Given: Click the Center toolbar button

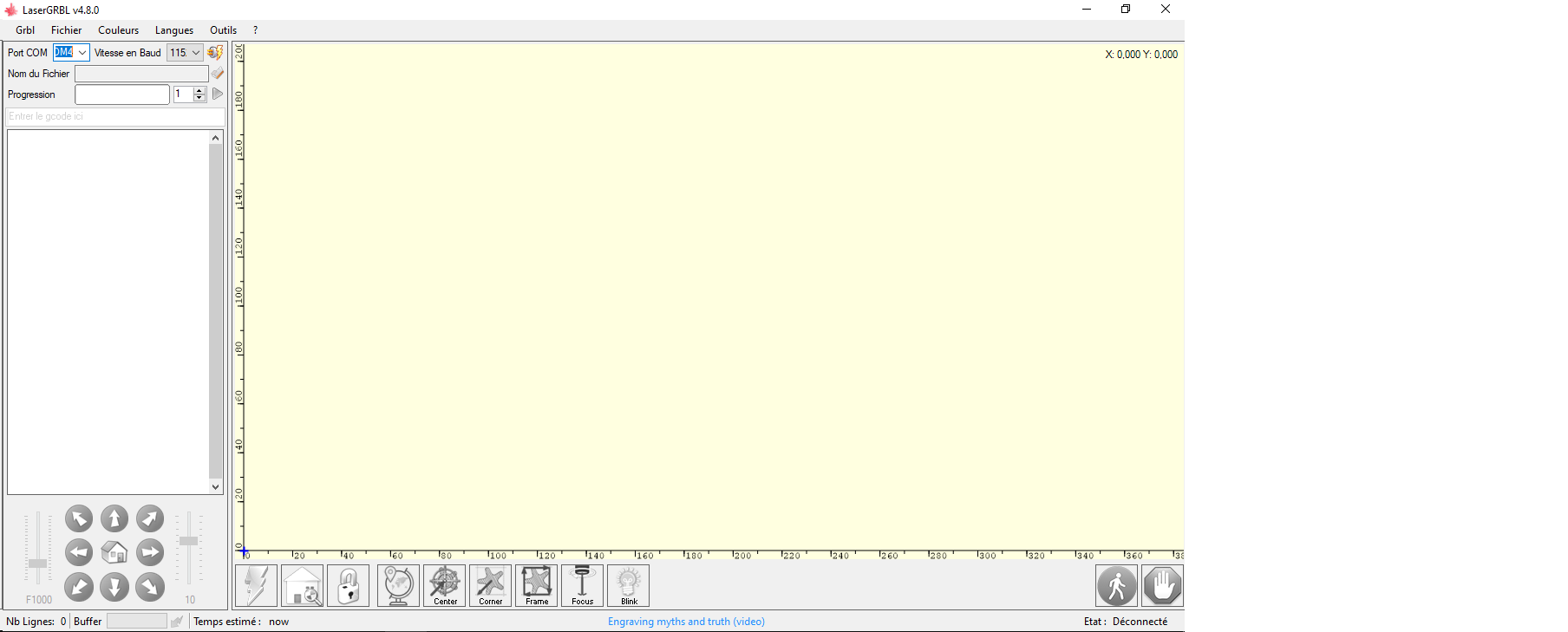Looking at the screenshot, I should point(445,586).
